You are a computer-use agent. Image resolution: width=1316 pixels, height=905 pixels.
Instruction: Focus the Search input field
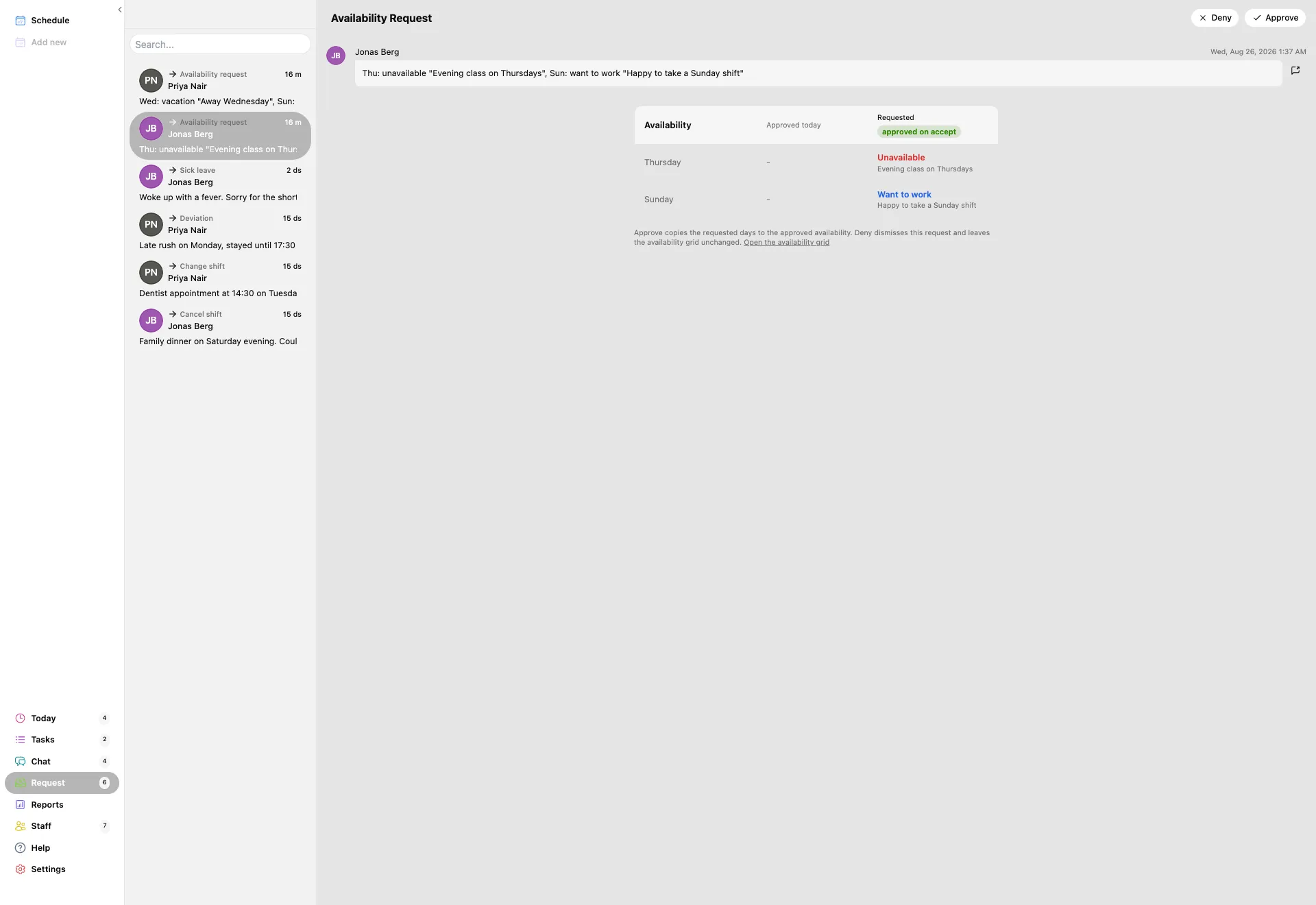pos(220,45)
